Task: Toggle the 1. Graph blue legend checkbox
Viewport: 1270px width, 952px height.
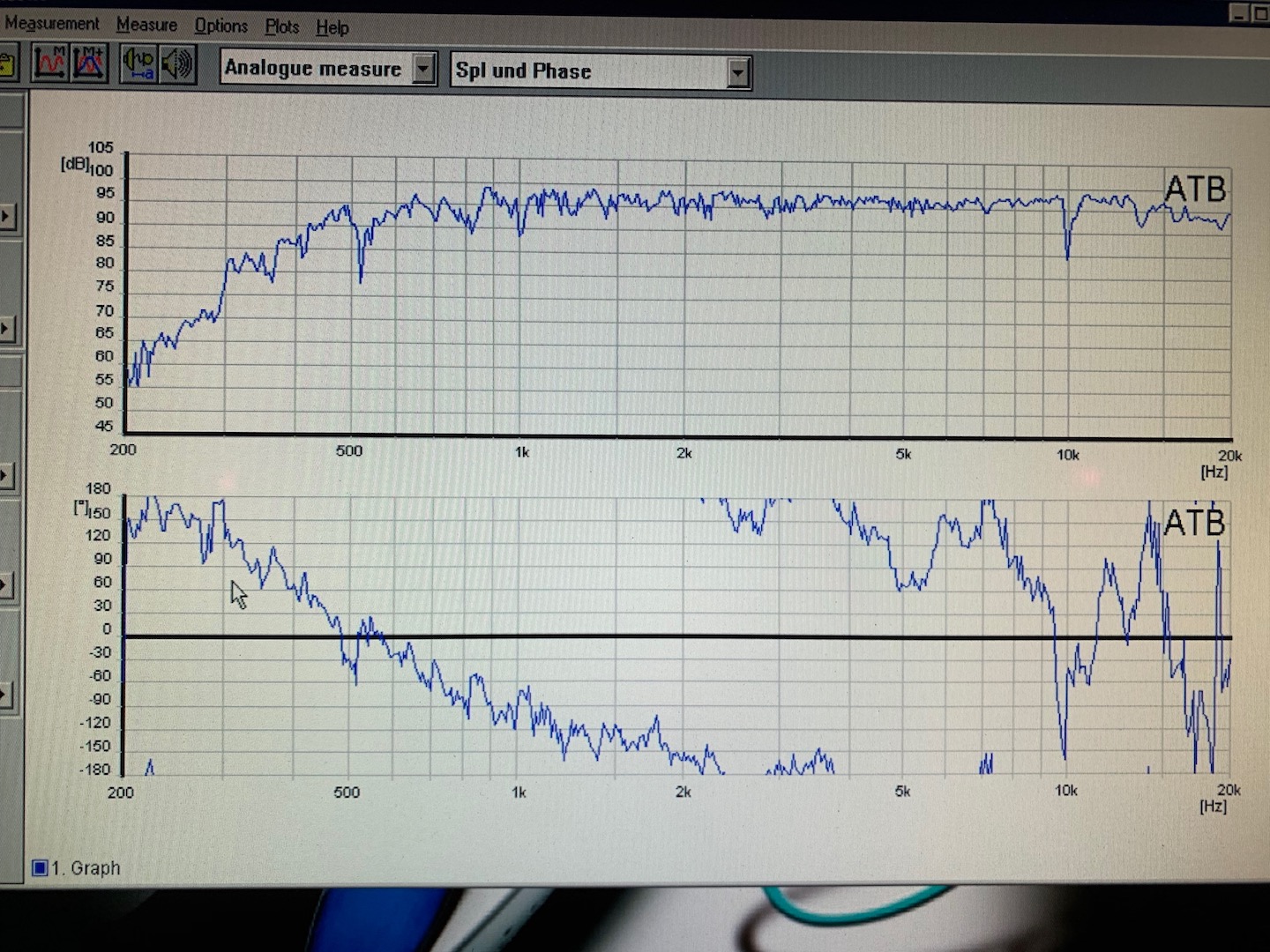Action: [x=40, y=868]
